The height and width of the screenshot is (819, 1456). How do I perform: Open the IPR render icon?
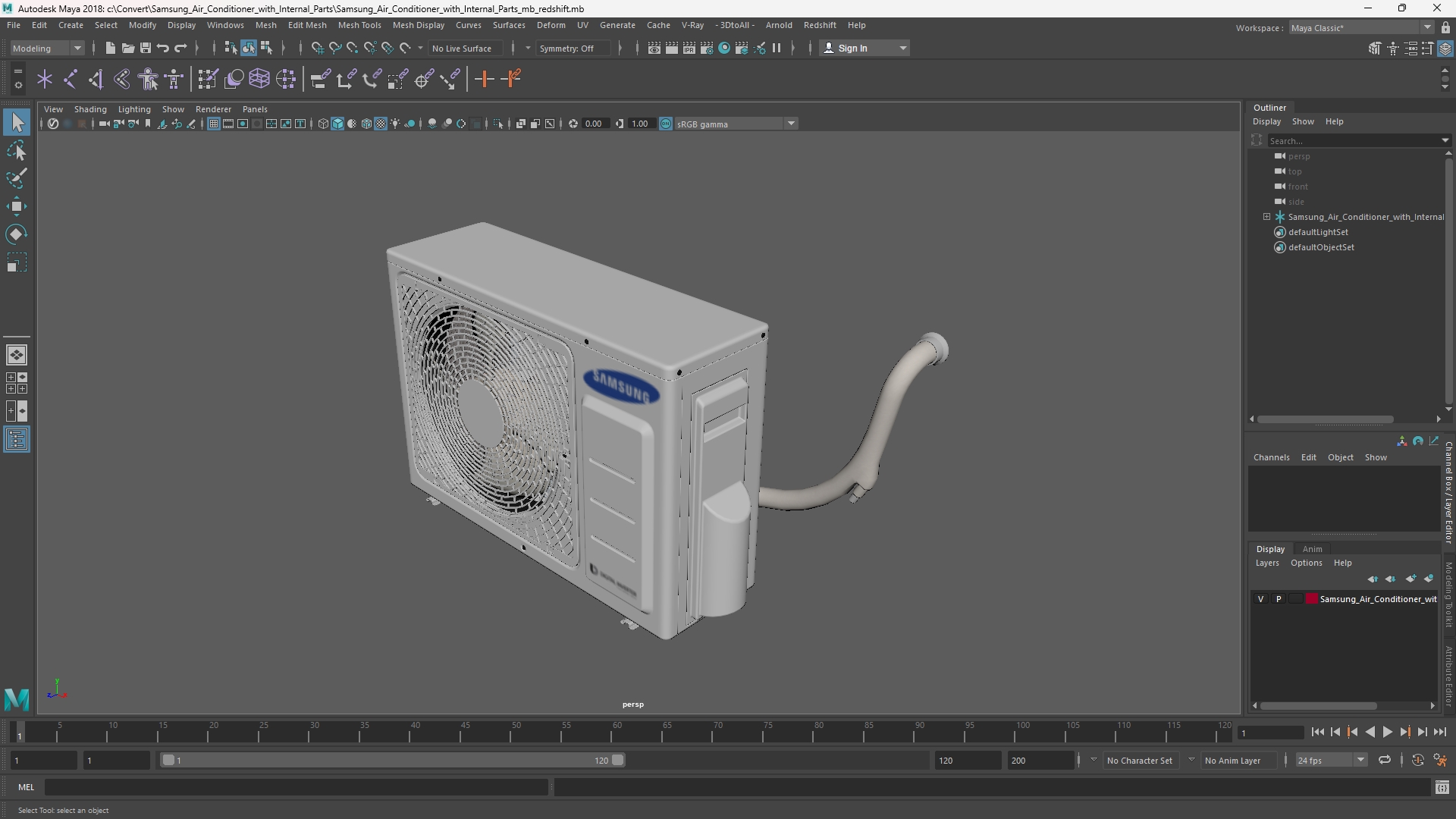pyautogui.click(x=689, y=48)
